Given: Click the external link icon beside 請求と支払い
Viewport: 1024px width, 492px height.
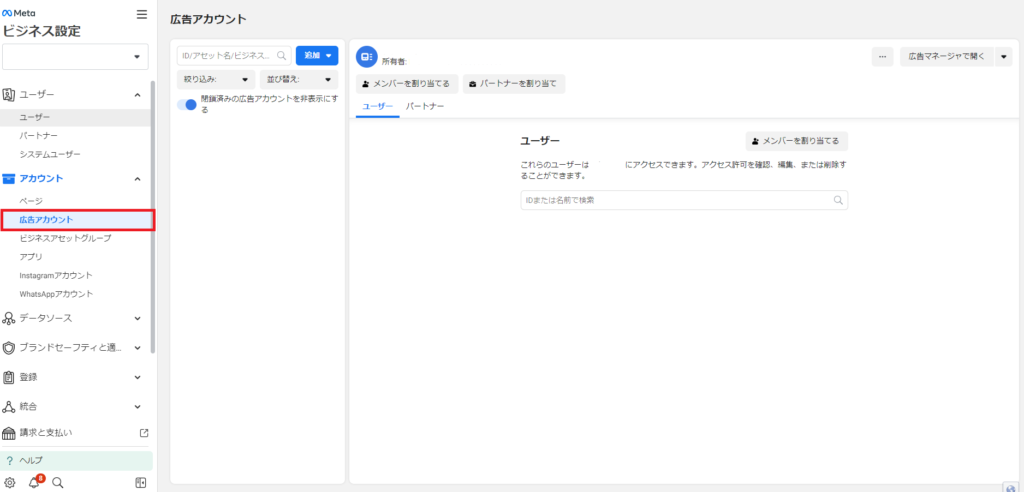Looking at the screenshot, I should (143, 433).
